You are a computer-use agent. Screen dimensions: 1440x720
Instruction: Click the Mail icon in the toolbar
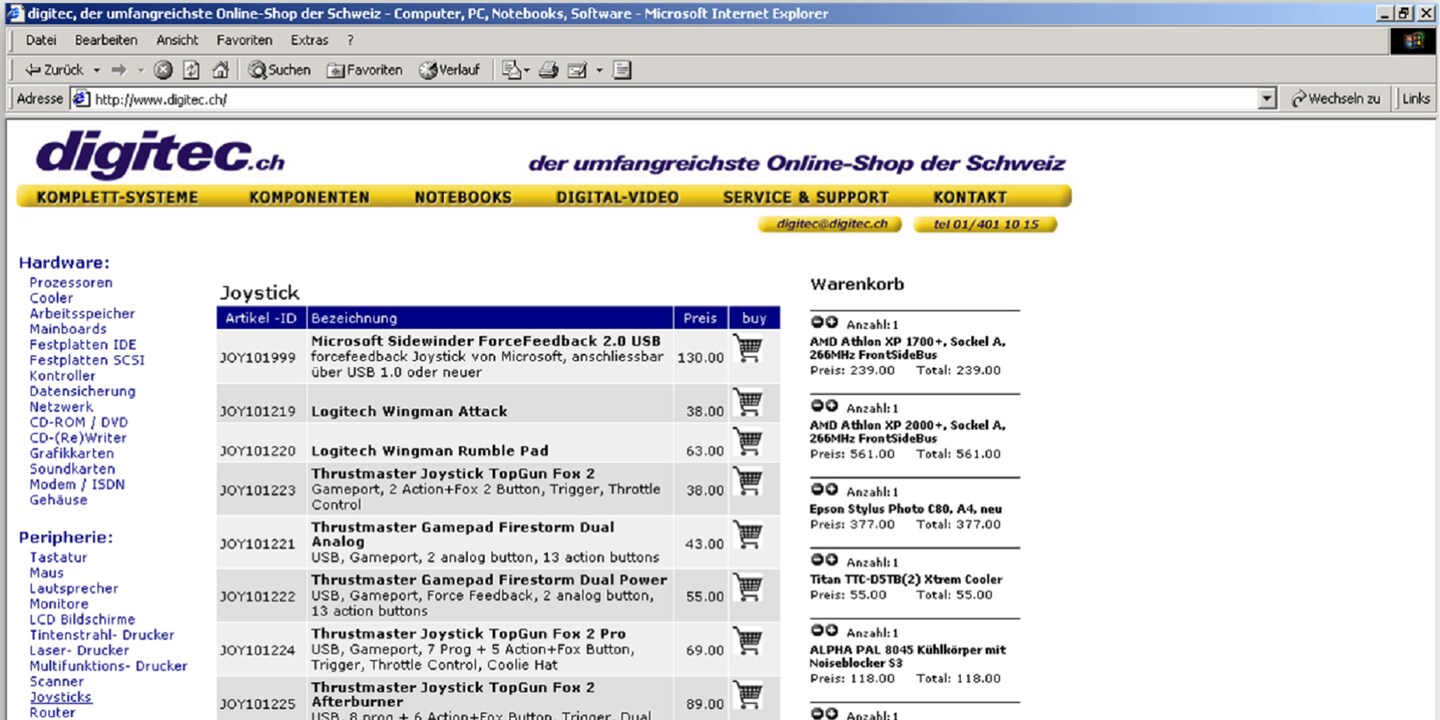pos(511,70)
